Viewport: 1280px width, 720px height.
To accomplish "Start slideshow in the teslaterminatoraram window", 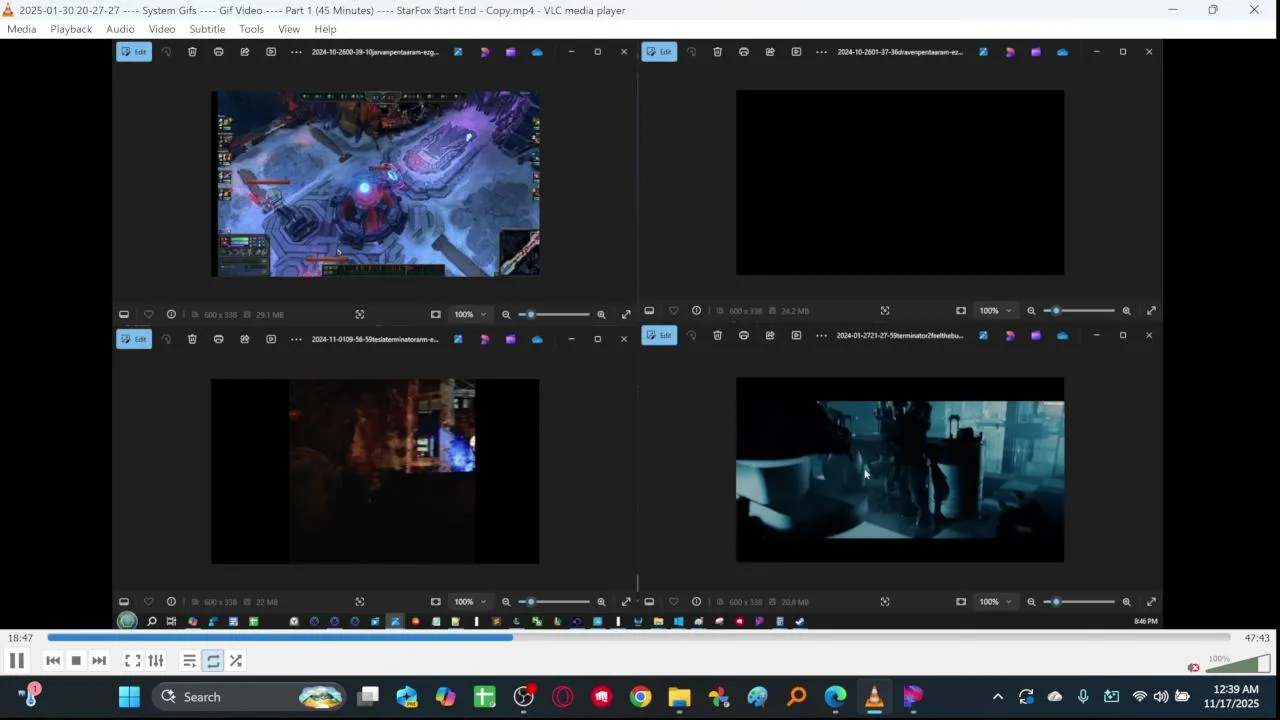I will pos(271,339).
